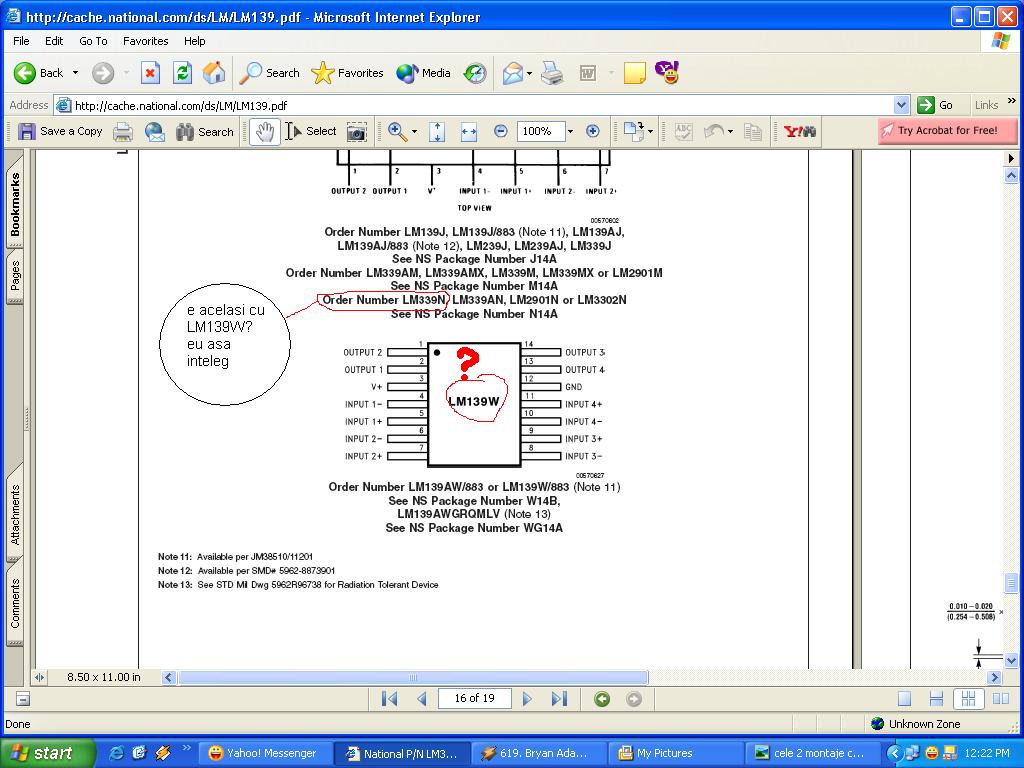Expand the Links toolbar chevron

pyautogui.click(x=1012, y=101)
